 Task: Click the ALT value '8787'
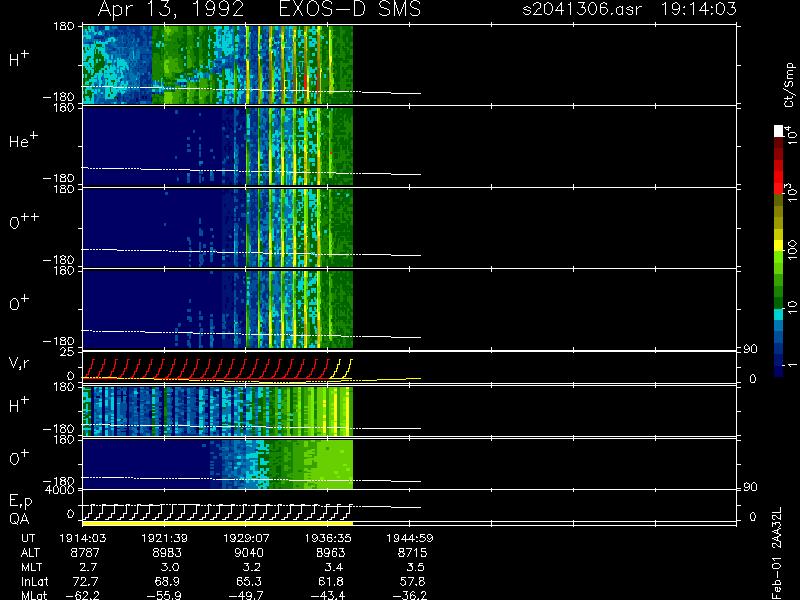pos(85,553)
